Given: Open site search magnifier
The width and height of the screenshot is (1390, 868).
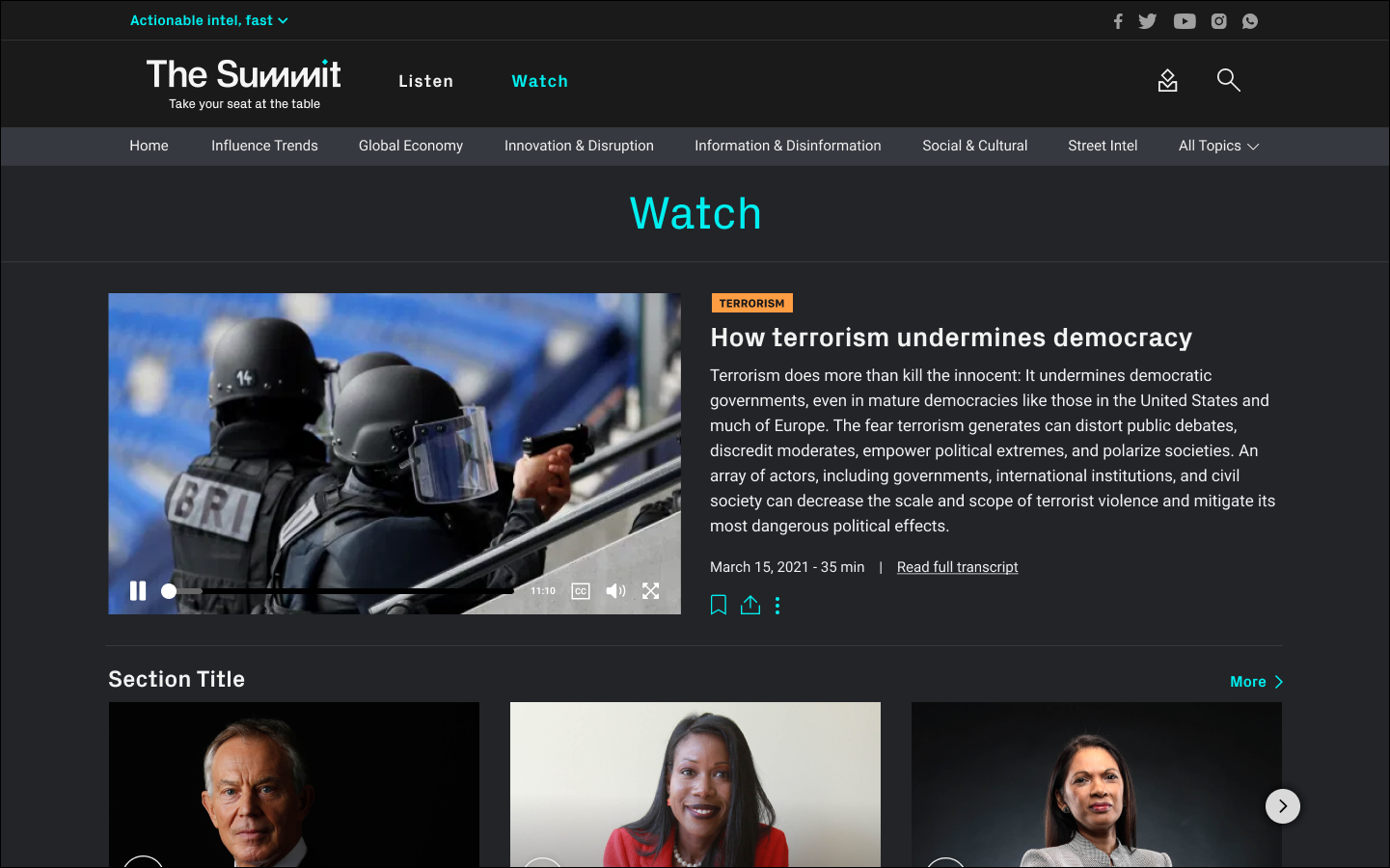Looking at the screenshot, I should click(1228, 80).
